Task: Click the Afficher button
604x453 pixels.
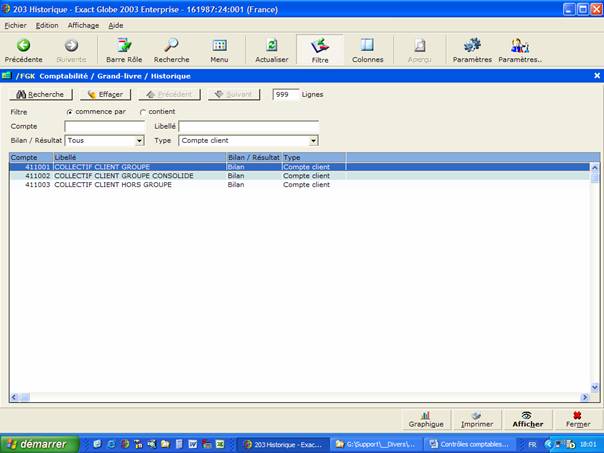Action: [x=527, y=419]
